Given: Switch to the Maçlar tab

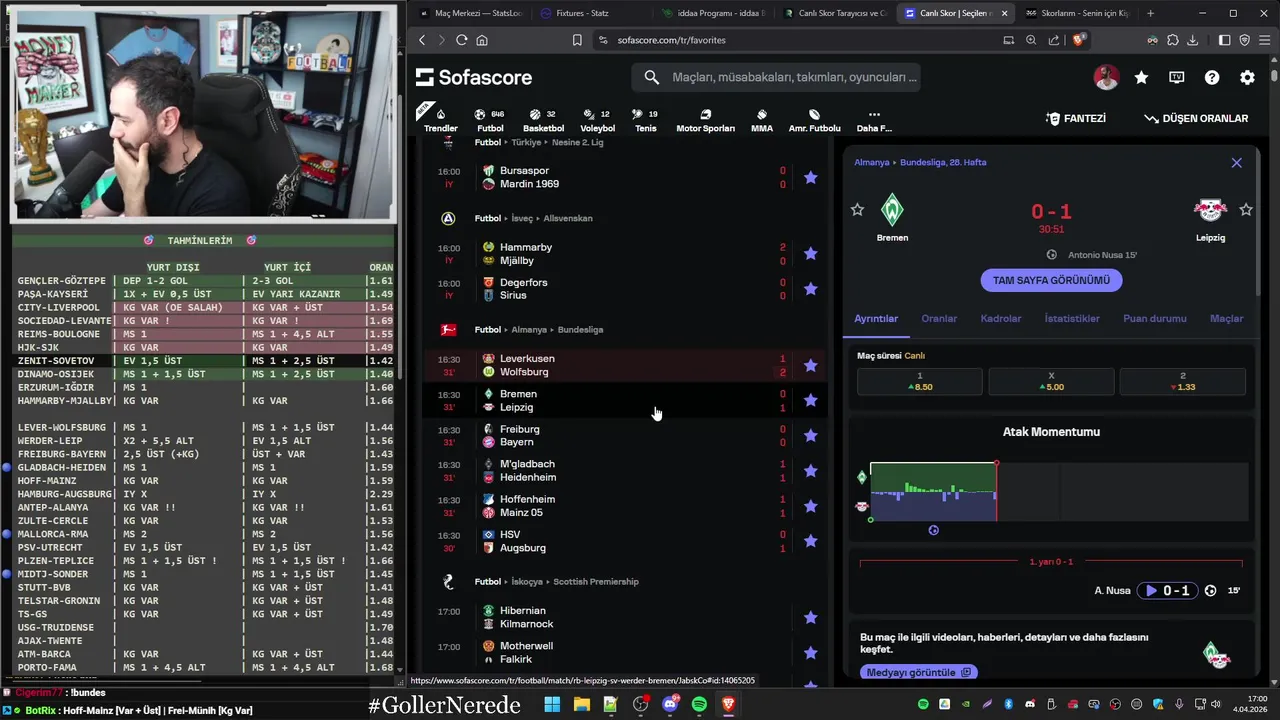Looking at the screenshot, I should pos(1226,318).
